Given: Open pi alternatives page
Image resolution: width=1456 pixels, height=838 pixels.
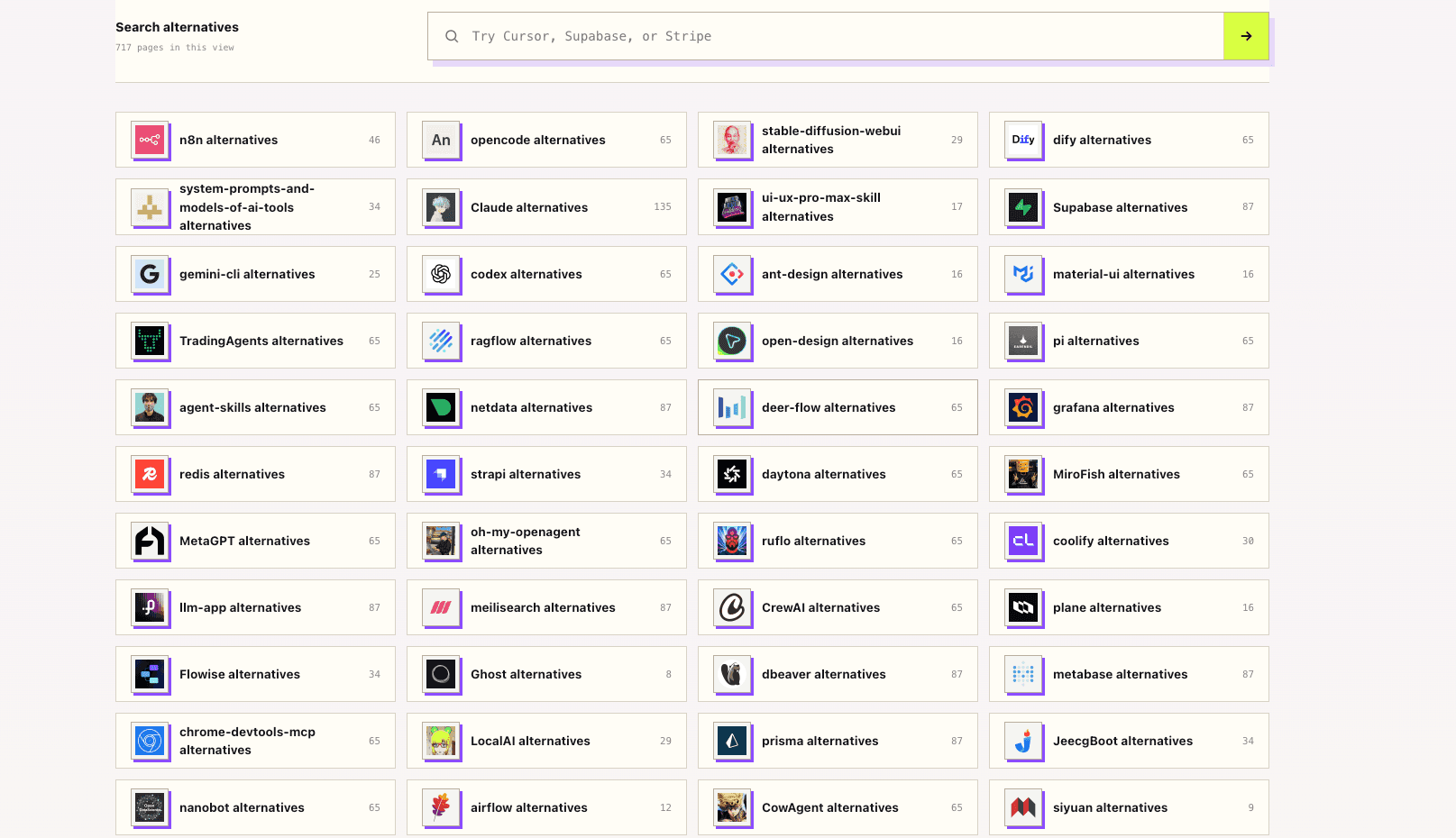Looking at the screenshot, I should pos(1129,341).
